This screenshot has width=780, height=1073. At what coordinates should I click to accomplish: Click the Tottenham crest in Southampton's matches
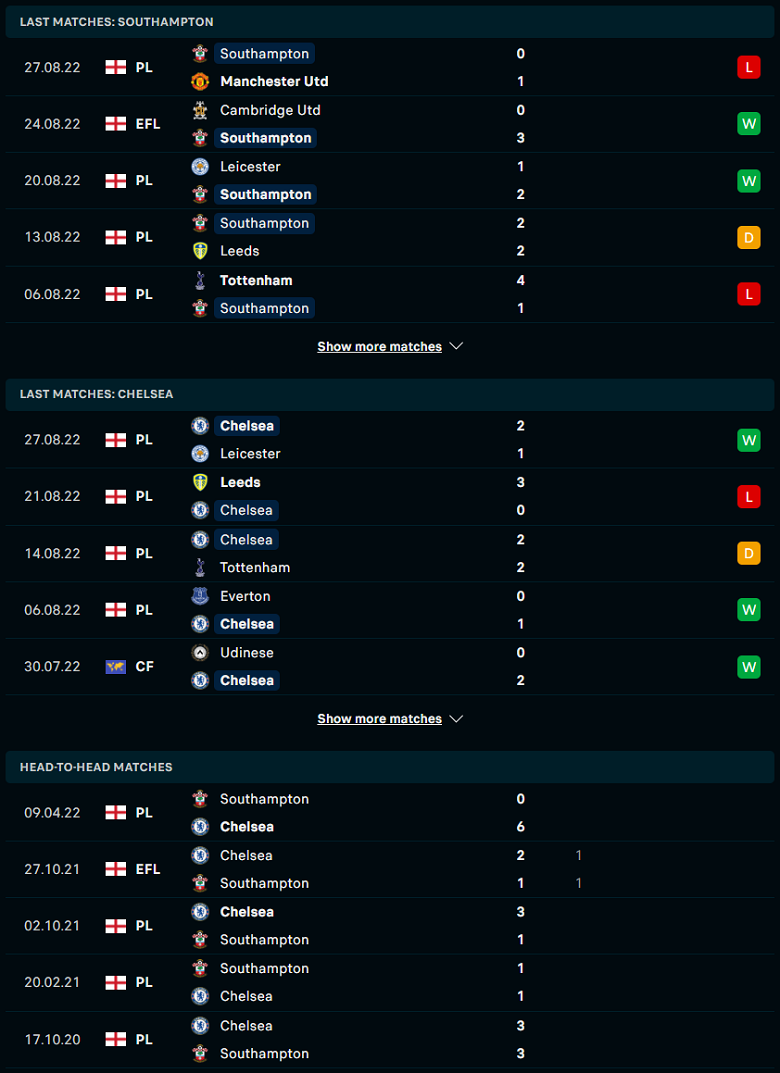coord(200,280)
